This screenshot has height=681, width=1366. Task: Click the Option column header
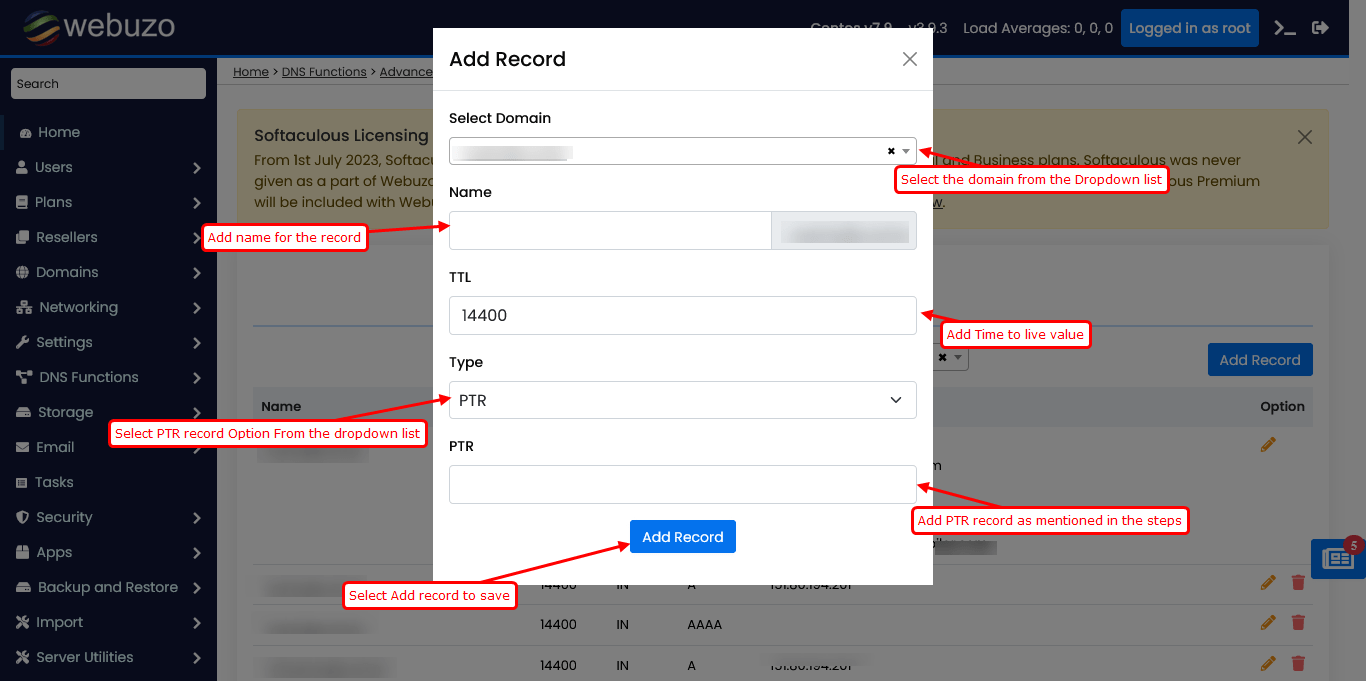(1282, 407)
